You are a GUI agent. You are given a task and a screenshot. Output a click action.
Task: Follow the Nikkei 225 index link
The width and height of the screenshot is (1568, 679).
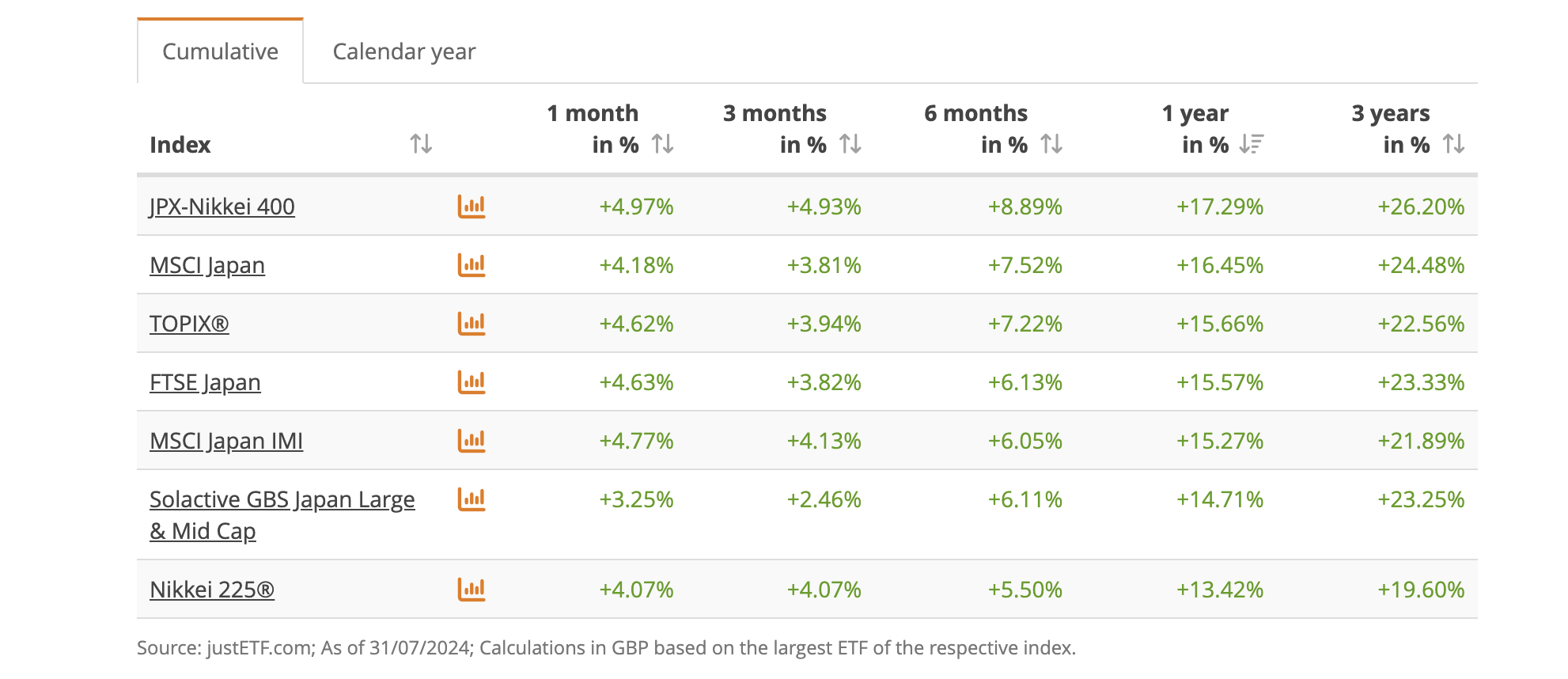[x=212, y=590]
